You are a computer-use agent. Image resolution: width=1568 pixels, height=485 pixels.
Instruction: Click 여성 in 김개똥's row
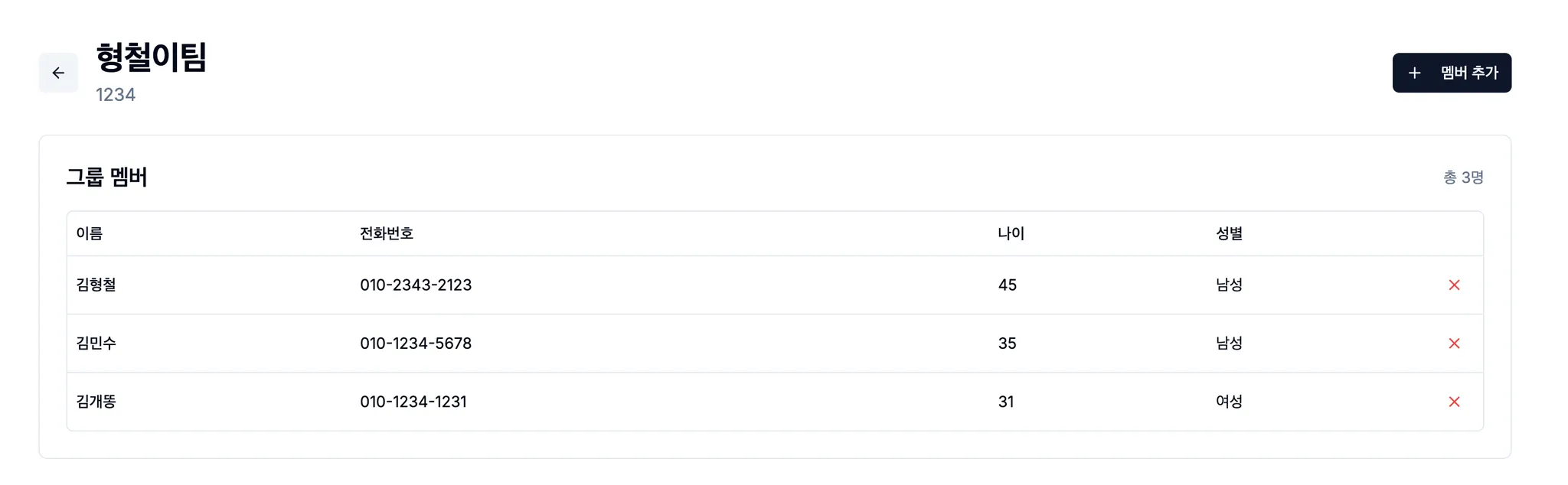click(x=1229, y=402)
